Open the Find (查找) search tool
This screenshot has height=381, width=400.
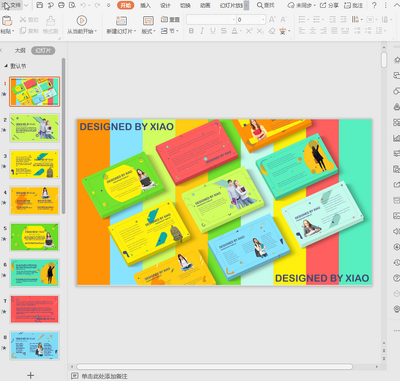tap(266, 5)
